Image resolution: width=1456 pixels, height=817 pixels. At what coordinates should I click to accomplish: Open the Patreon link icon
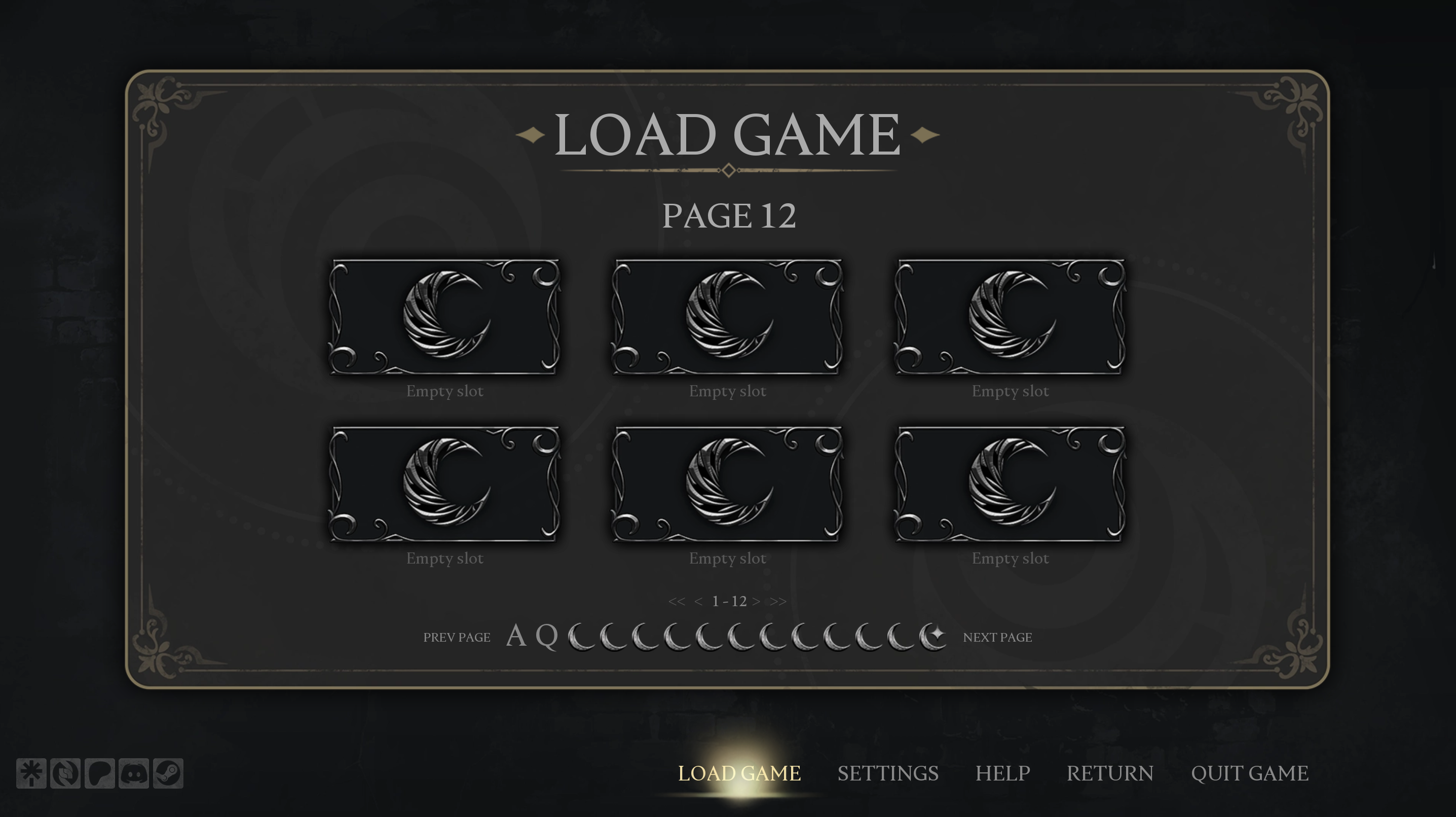point(99,773)
